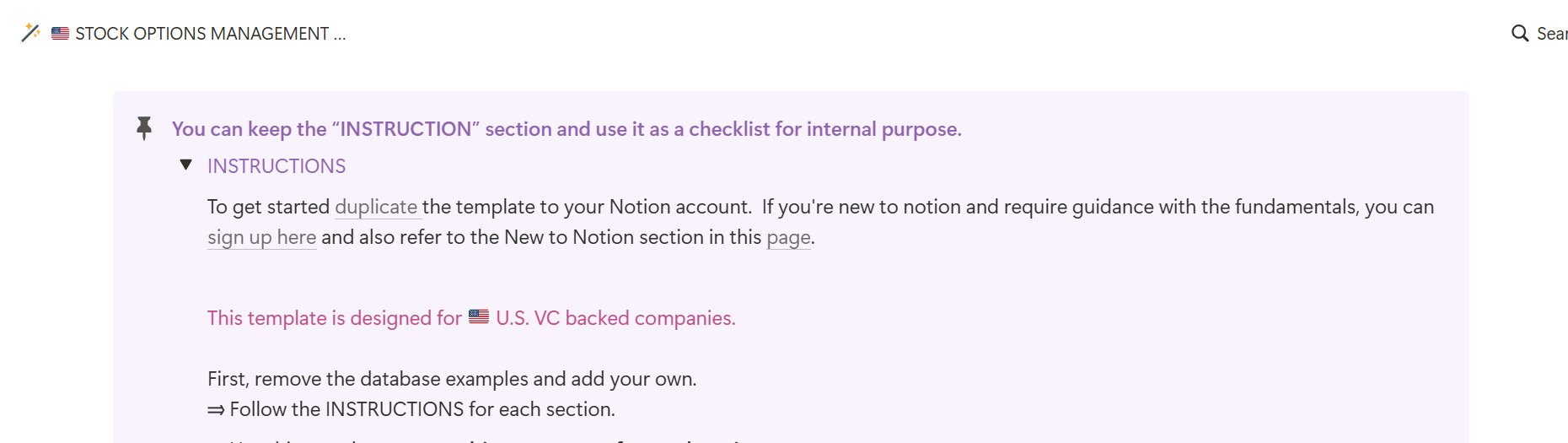The image size is (1568, 443).
Task: Click the magic wand icon in top bar
Action: [30, 33]
